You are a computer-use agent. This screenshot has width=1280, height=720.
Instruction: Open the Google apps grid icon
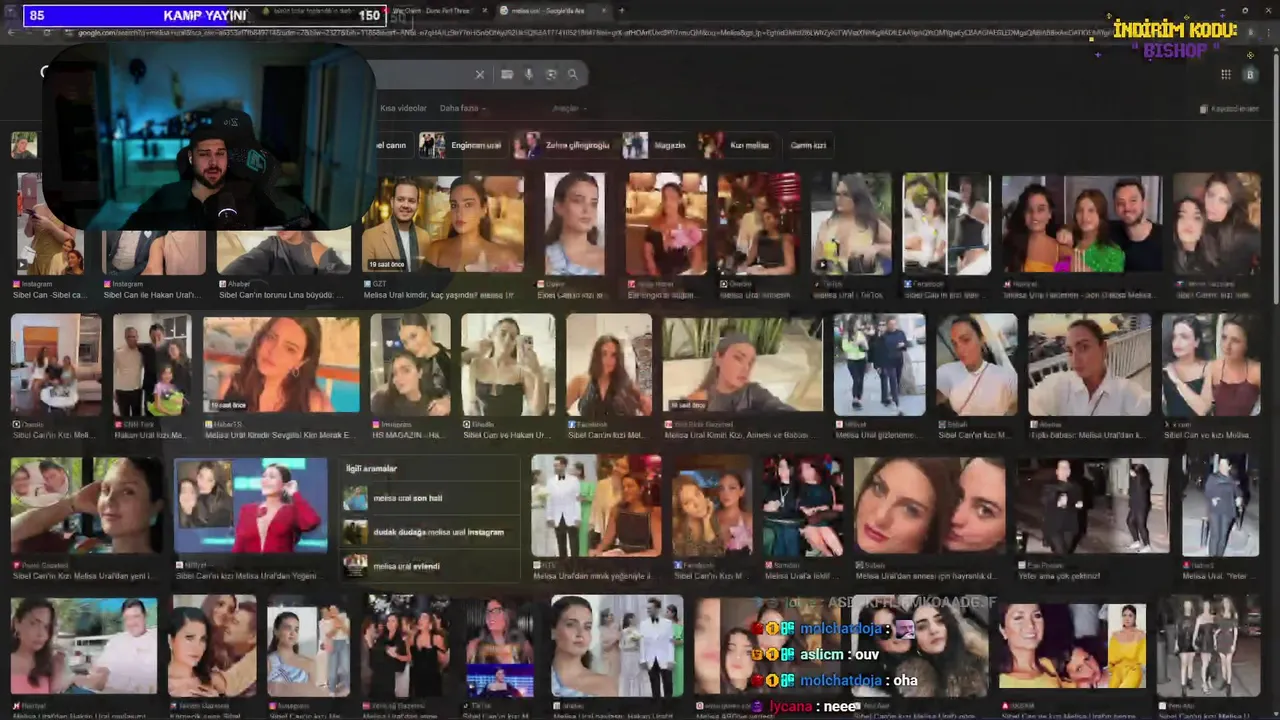point(1225,74)
